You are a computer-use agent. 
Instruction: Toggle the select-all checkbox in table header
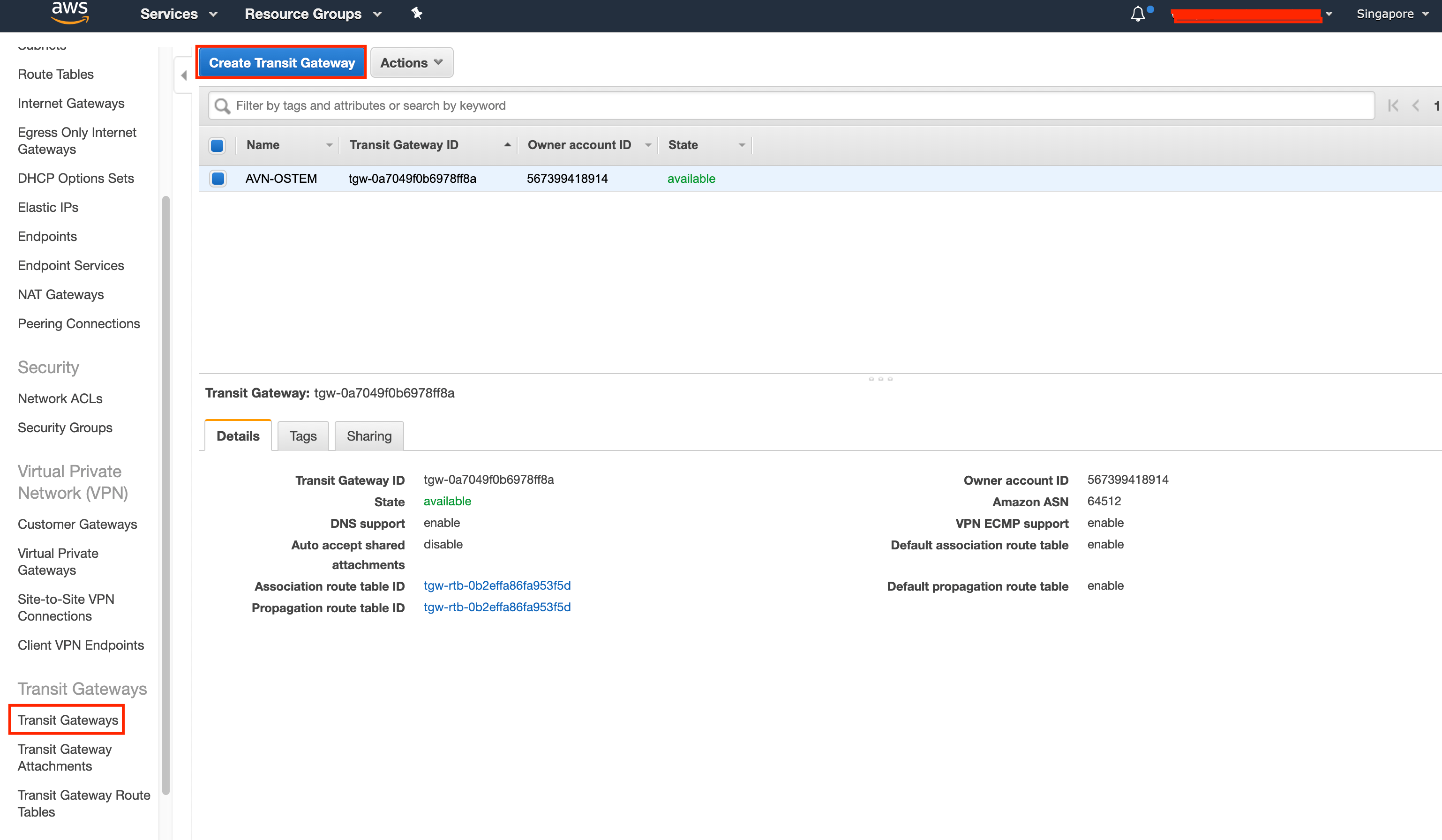click(218, 145)
